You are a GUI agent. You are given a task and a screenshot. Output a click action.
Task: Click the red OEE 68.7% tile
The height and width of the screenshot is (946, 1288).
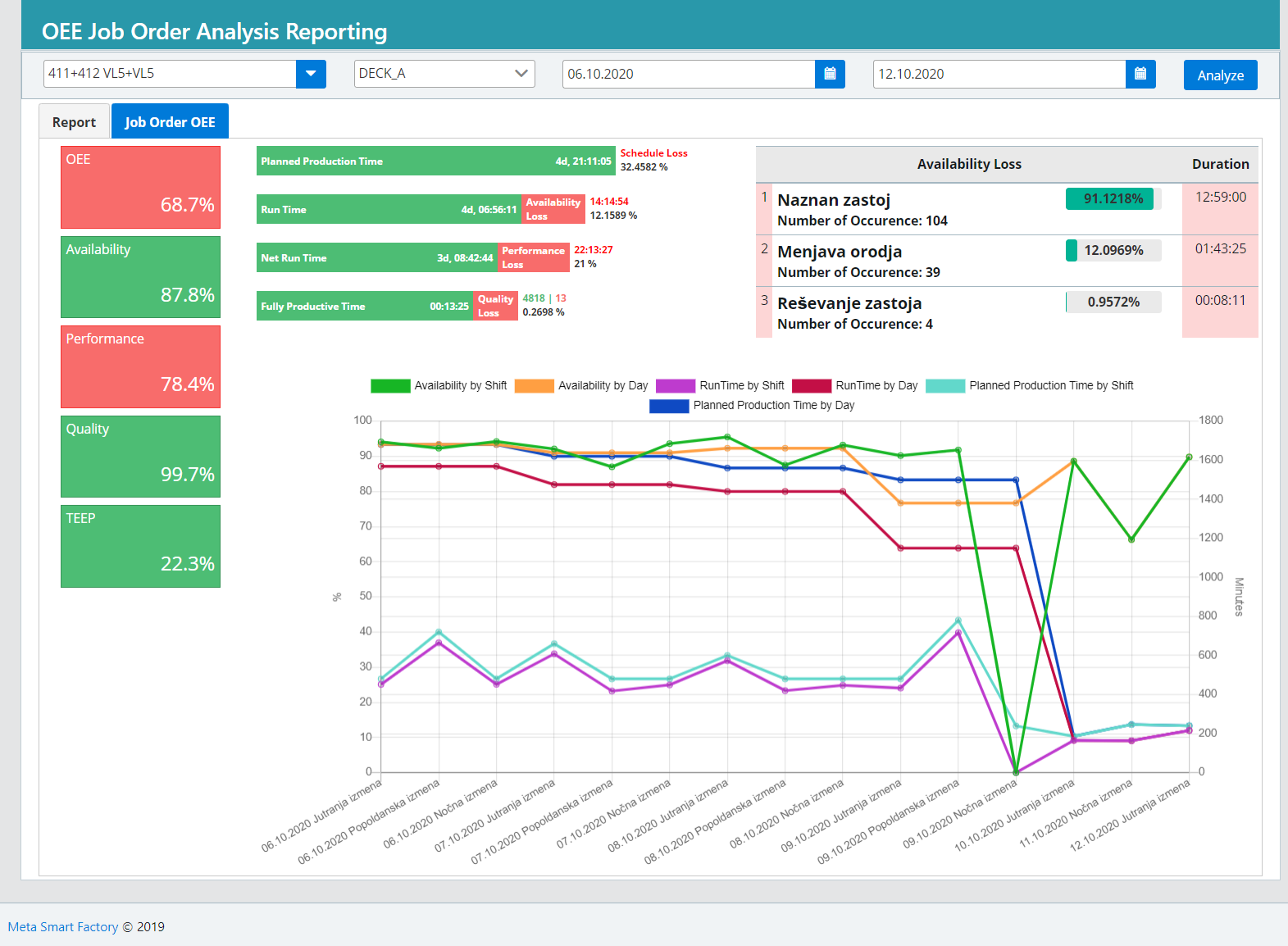point(140,187)
